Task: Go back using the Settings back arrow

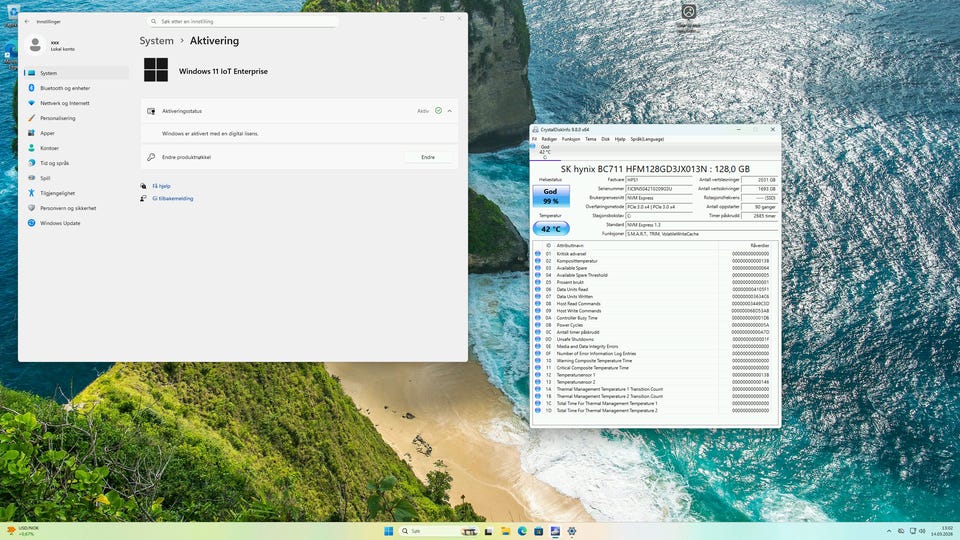Action: click(x=27, y=21)
